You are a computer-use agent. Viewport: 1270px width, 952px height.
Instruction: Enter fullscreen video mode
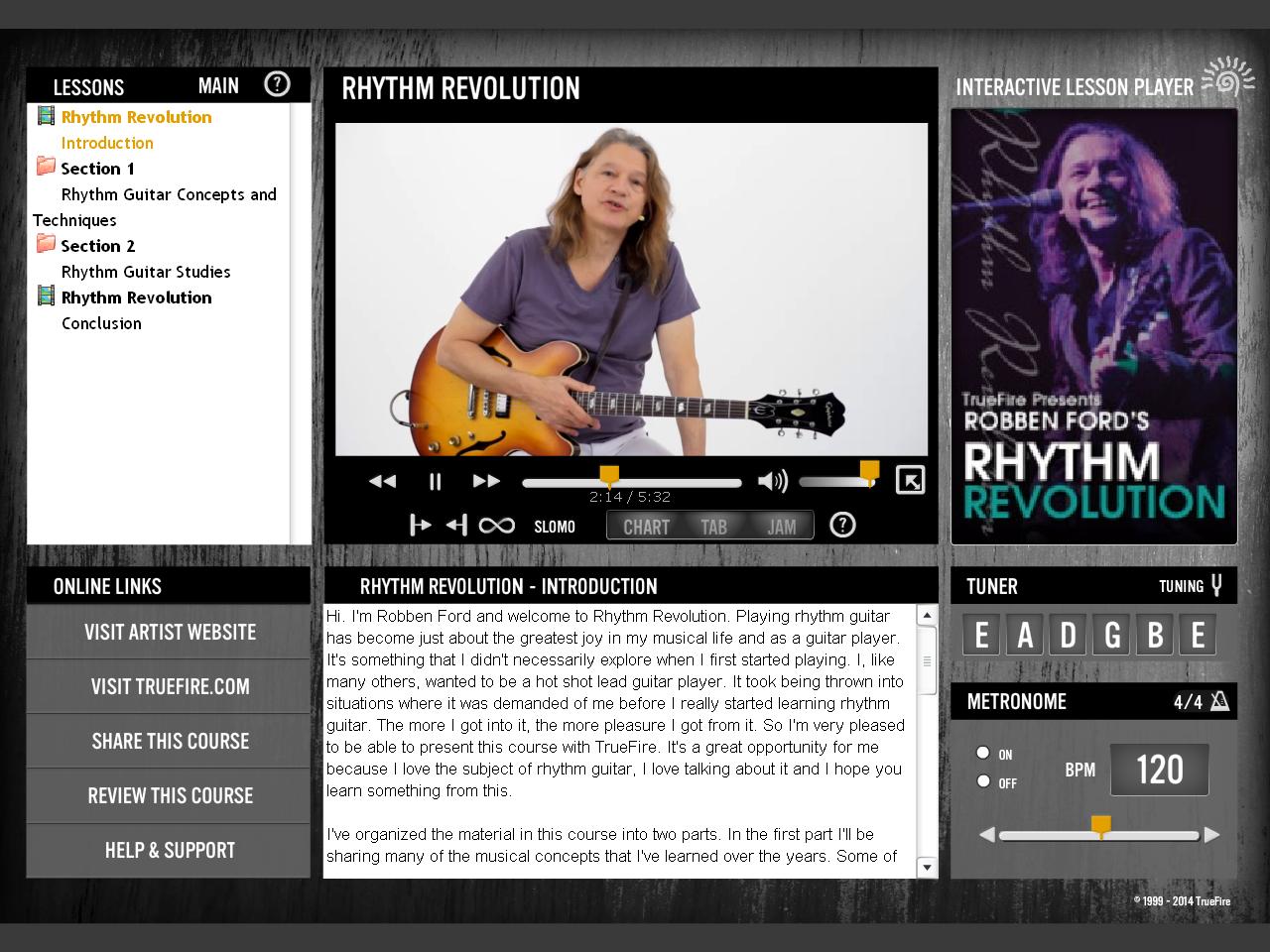910,480
